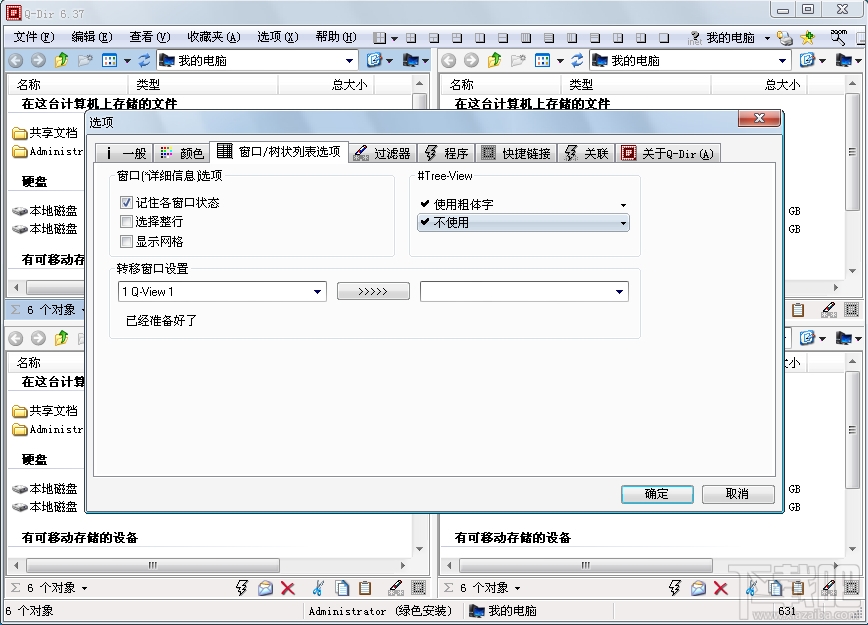Viewport: 868px width, 625px height.
Task: Open the 文件 menu
Action: tap(34, 37)
